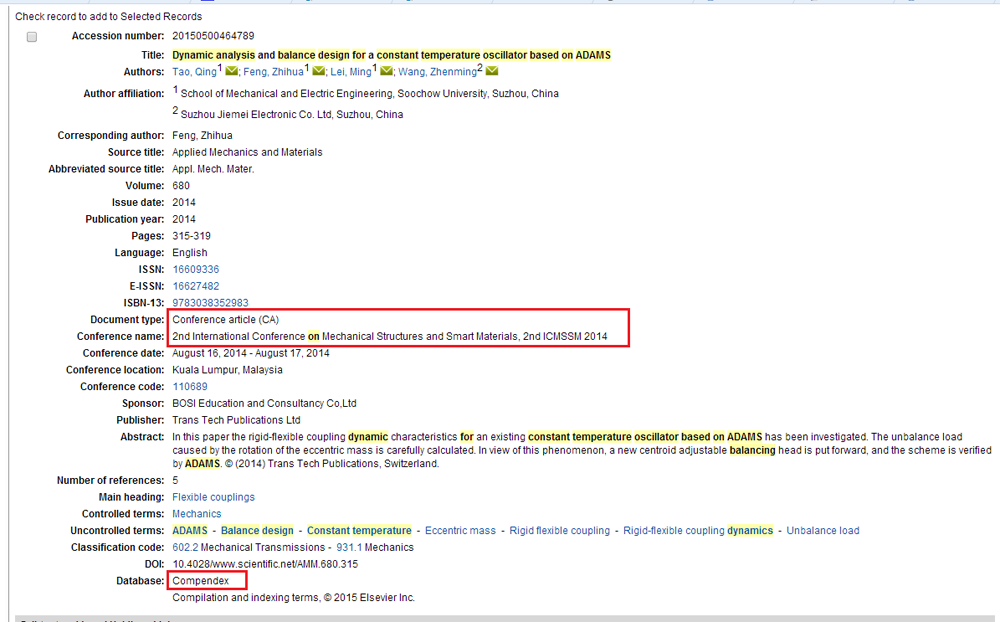Click publisher Trans Tech Publications Ltd
1000x622 pixels.
coord(236,420)
